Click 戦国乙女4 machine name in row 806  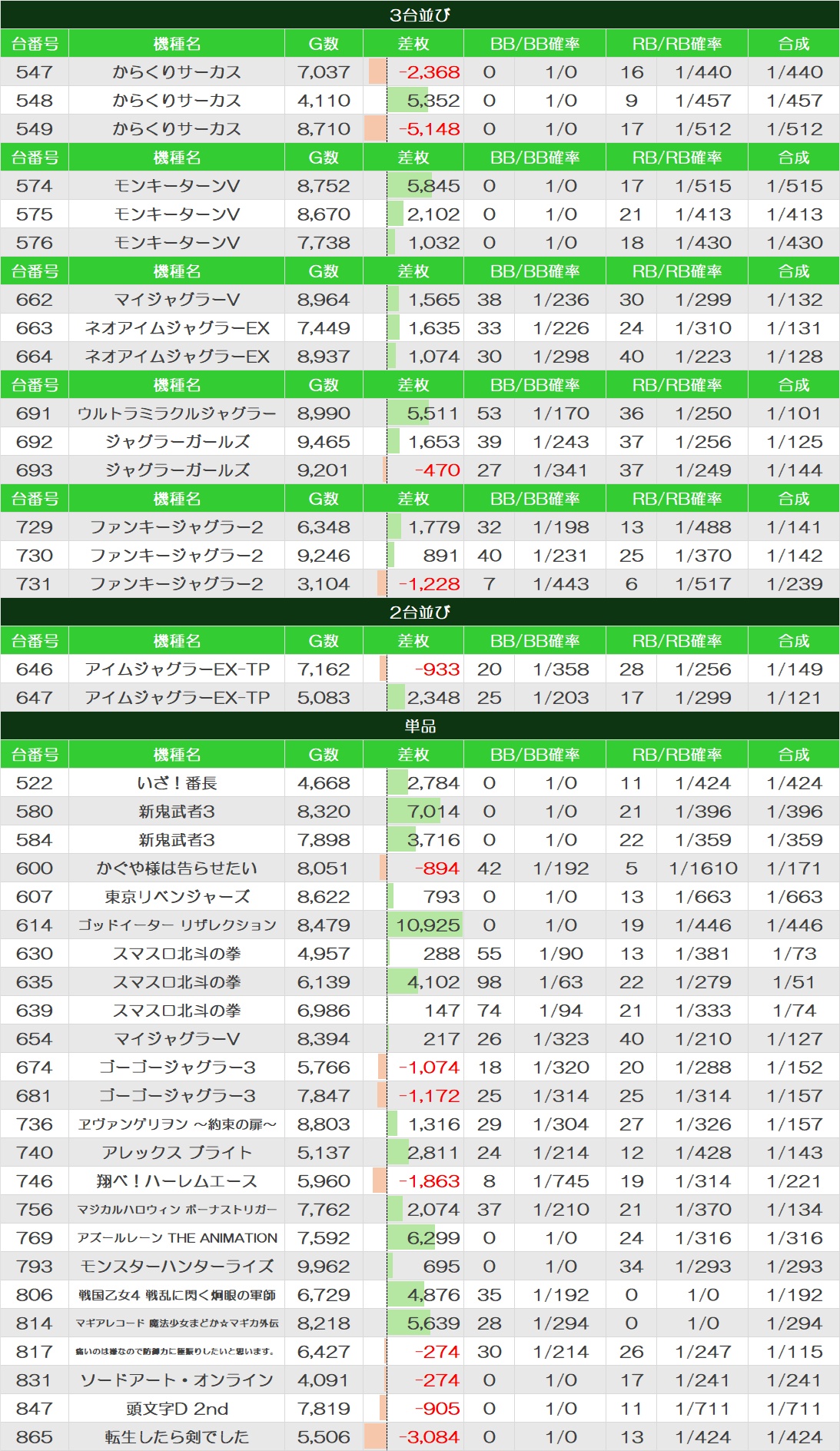[x=177, y=1295]
